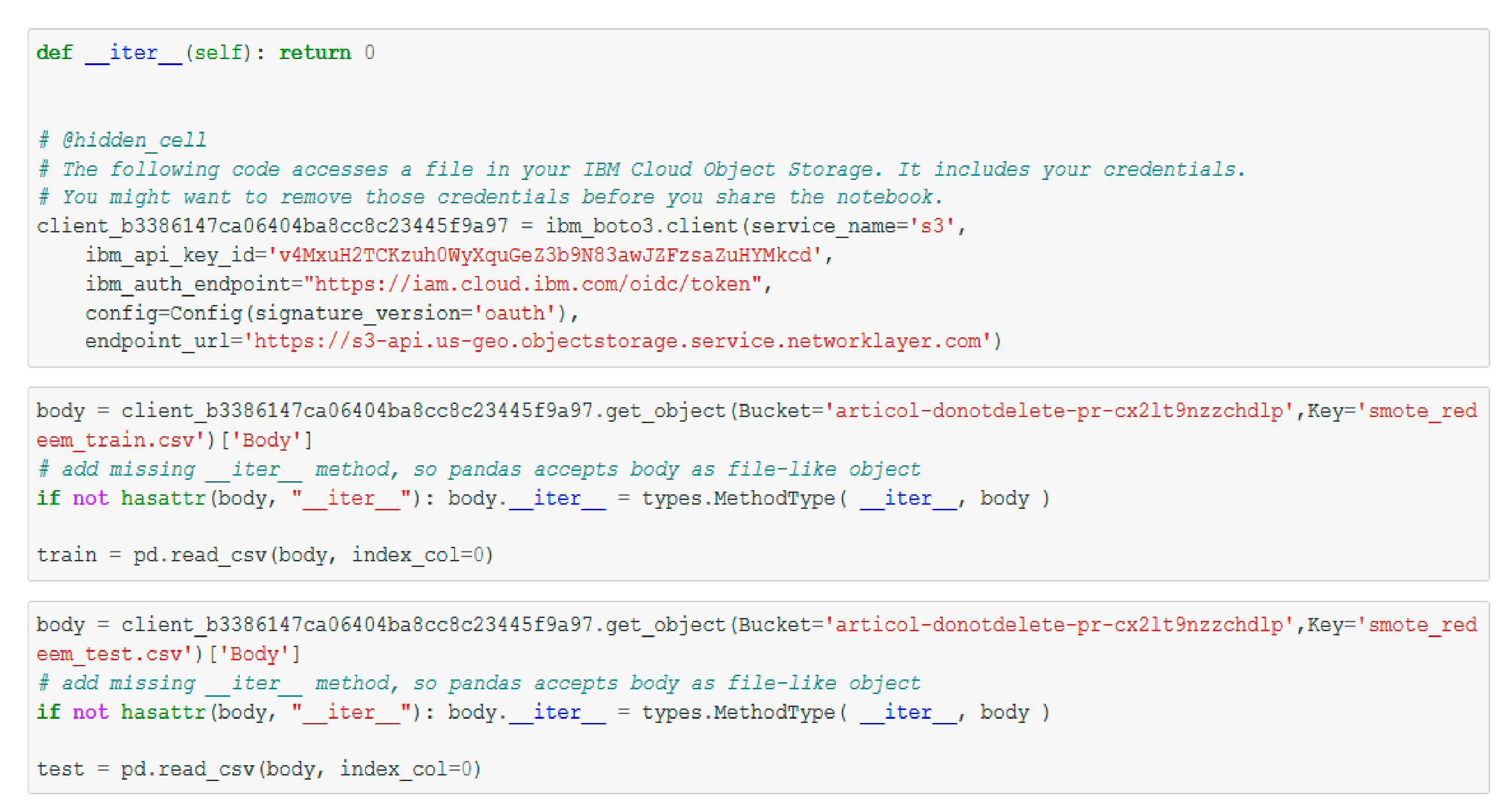The width and height of the screenshot is (1507, 812).
Task: Click the def __iter__ function definition line
Action: pyautogui.click(x=205, y=52)
